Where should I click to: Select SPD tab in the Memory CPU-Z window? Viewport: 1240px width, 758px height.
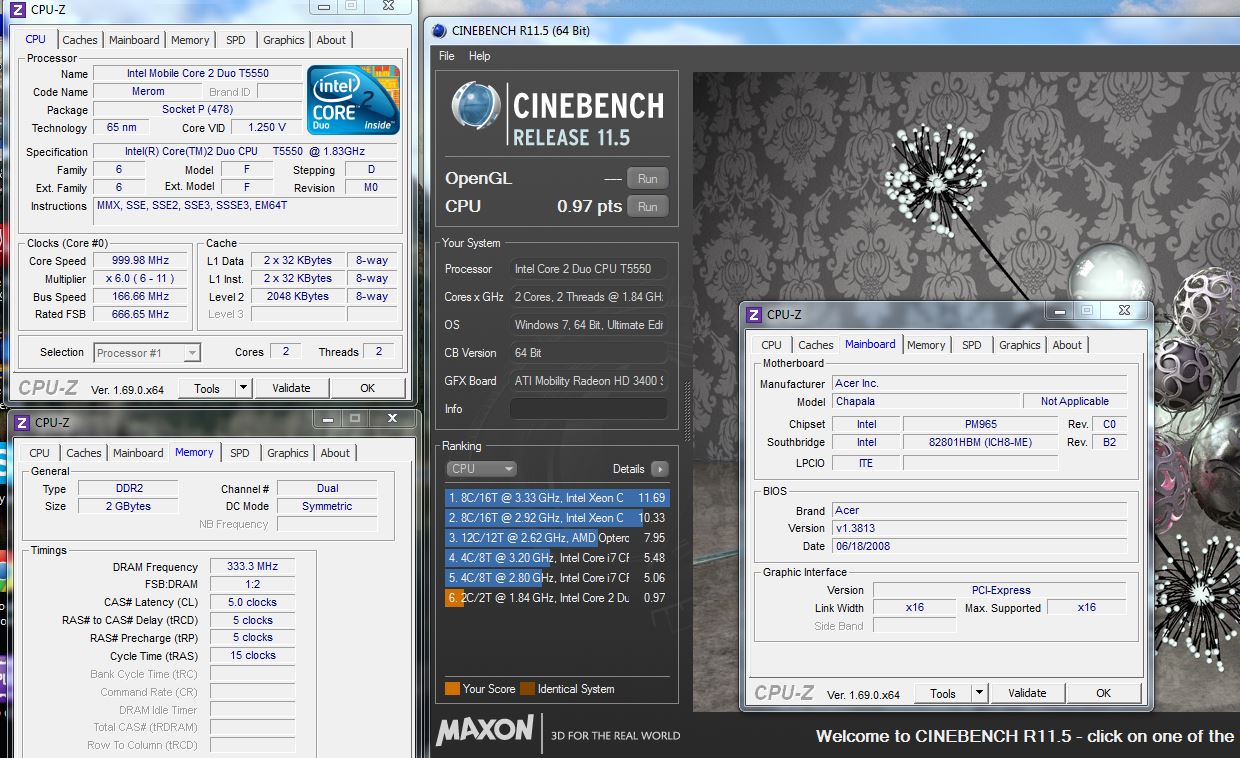pyautogui.click(x=240, y=453)
